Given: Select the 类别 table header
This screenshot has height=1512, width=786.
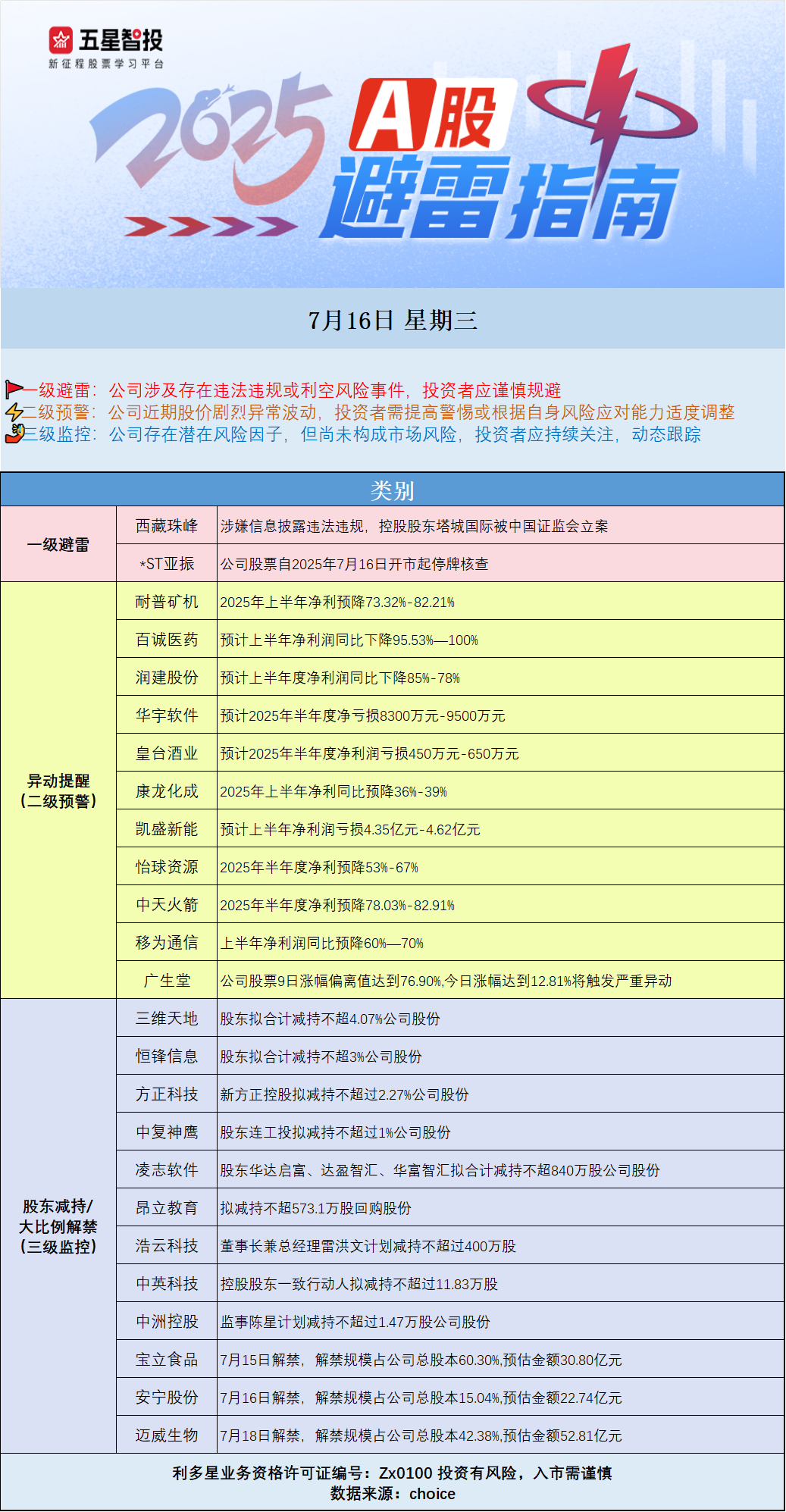Looking at the screenshot, I should (393, 490).
